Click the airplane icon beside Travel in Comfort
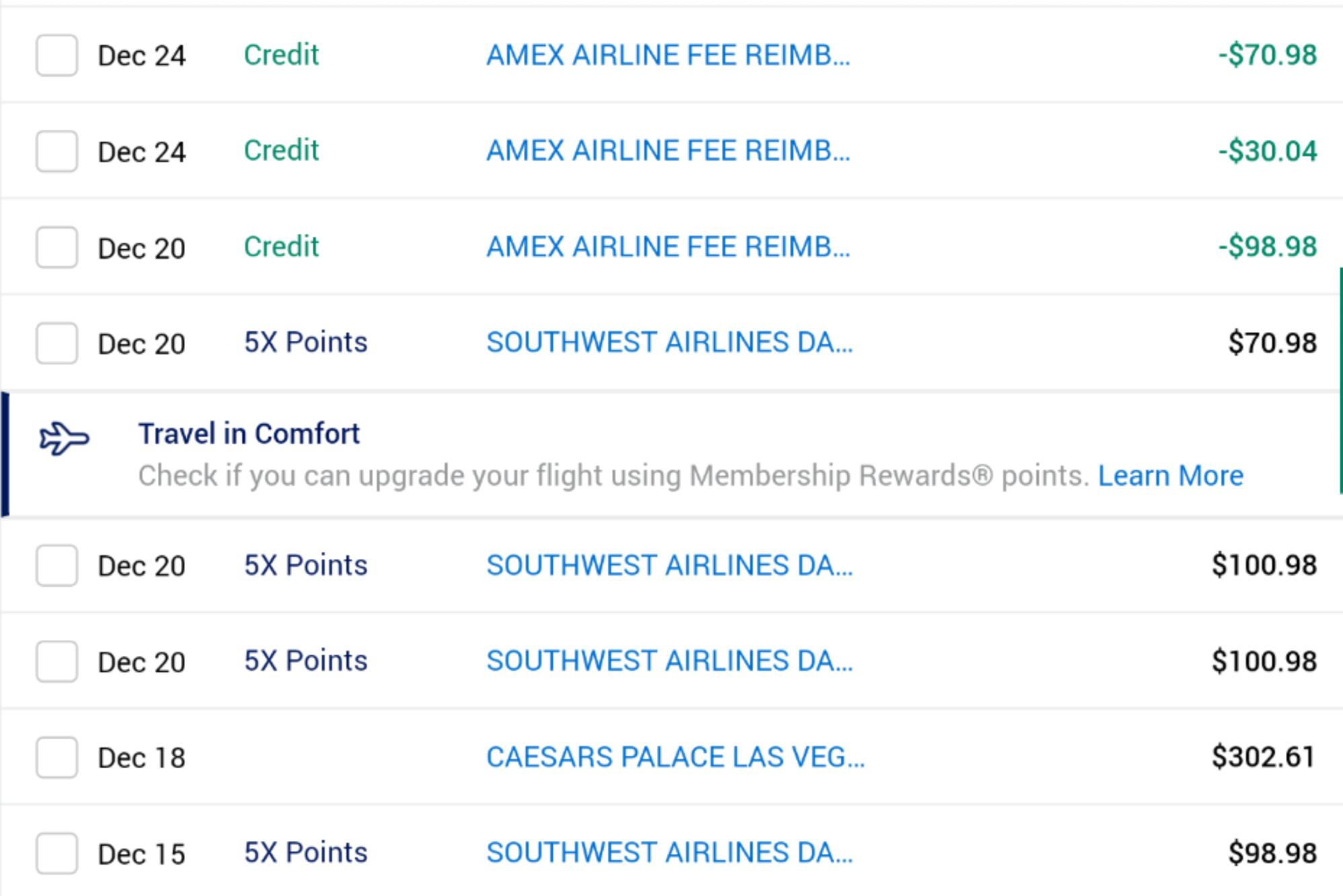This screenshot has width=1343, height=896. [64, 439]
